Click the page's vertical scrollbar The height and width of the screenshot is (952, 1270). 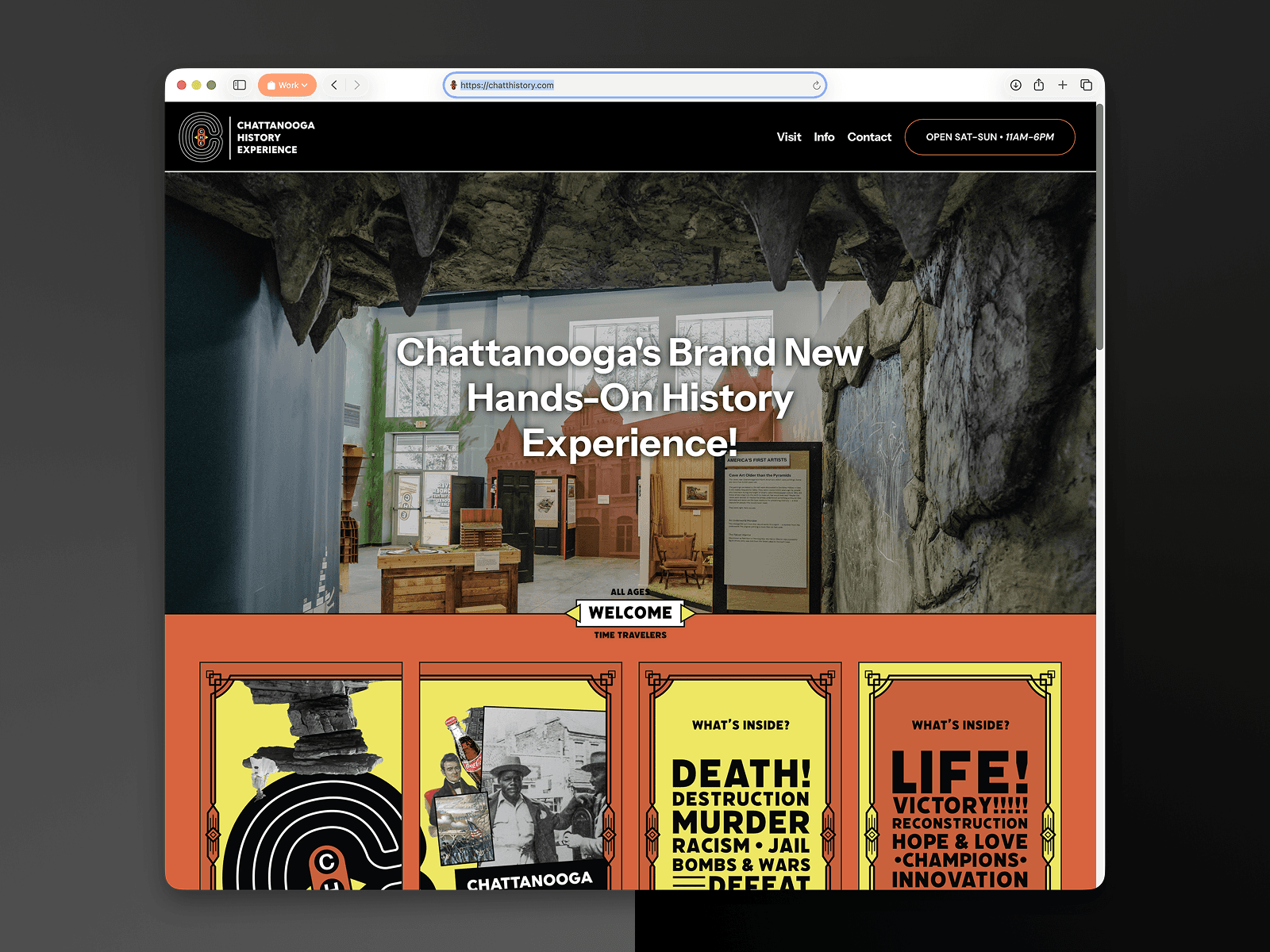[x=1100, y=226]
